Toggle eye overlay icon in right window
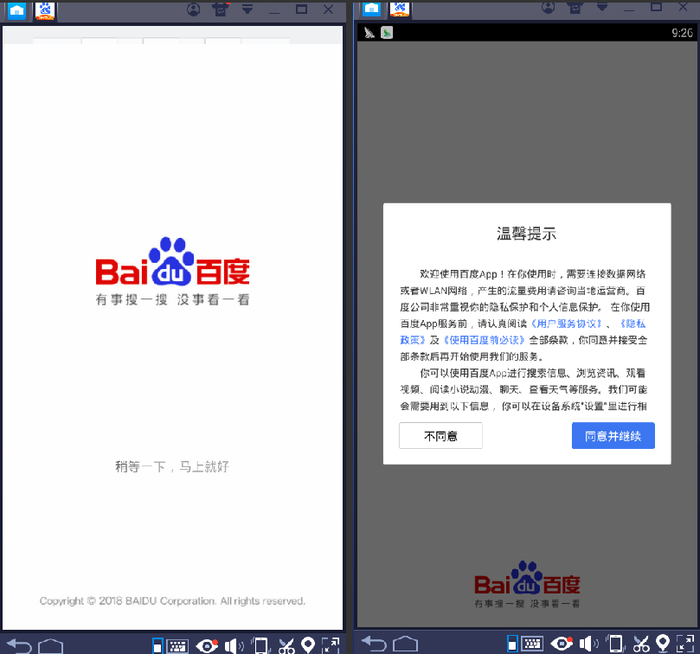The height and width of the screenshot is (654, 700). [562, 643]
